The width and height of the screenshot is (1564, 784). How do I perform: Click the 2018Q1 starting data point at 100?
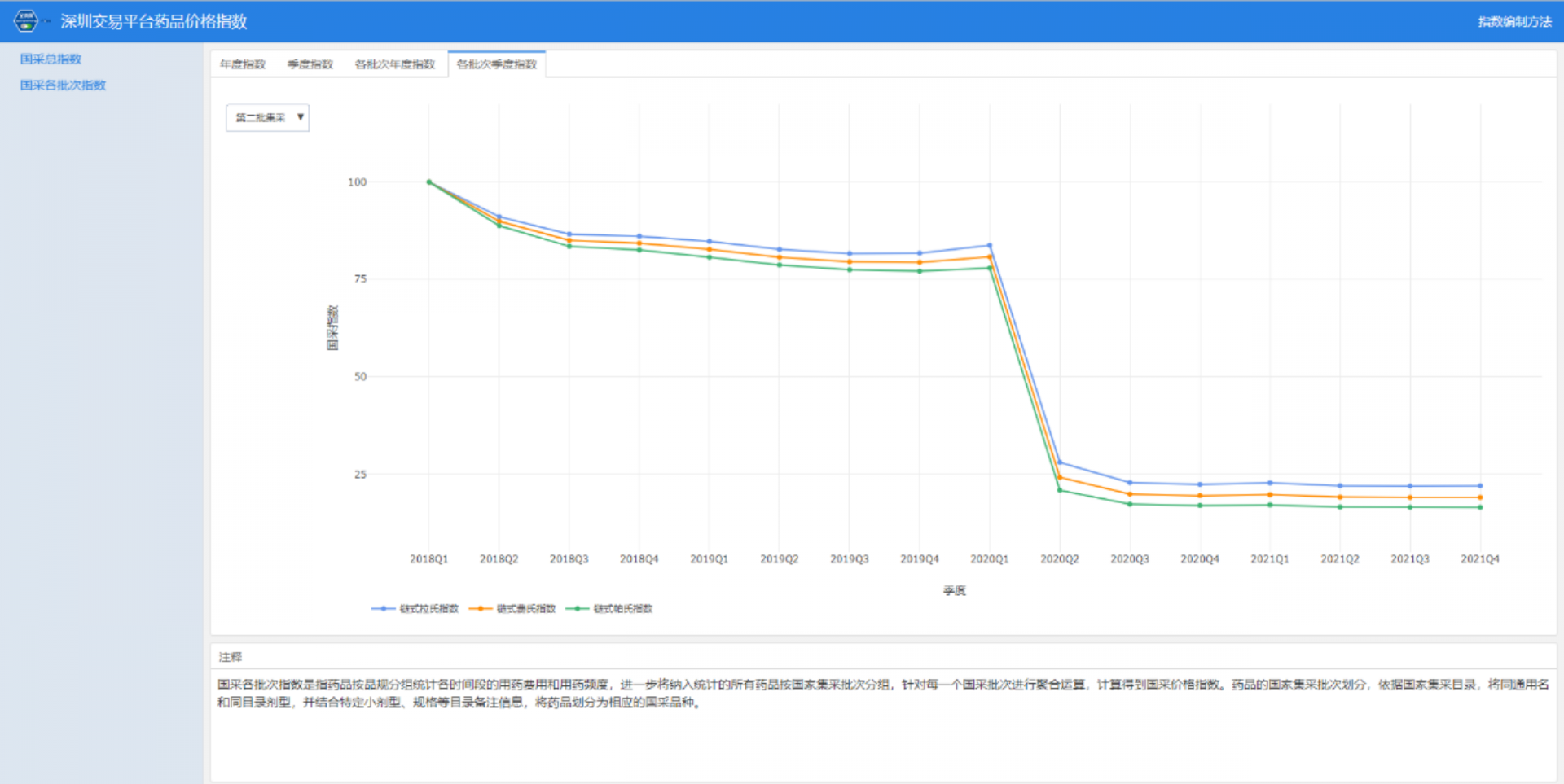click(429, 182)
